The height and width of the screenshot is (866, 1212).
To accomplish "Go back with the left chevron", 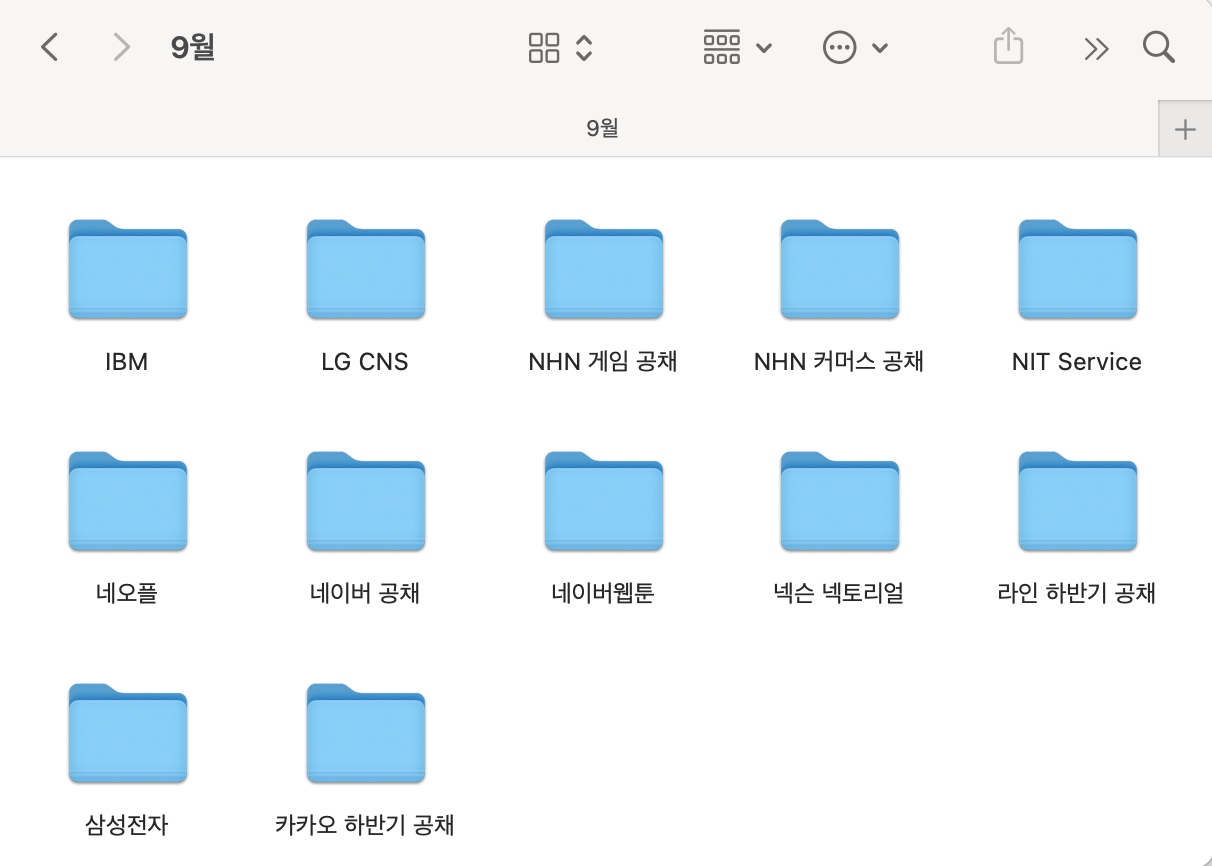I will [x=50, y=47].
